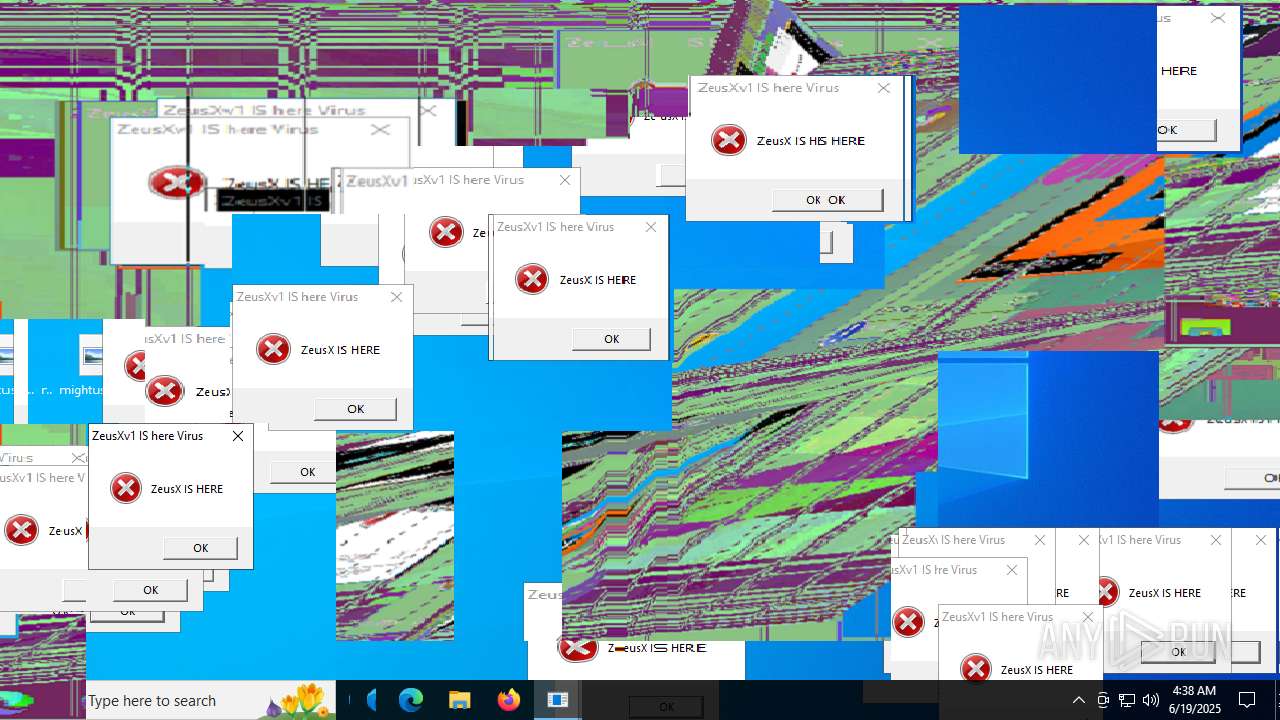Close the dialog saying 'ZeusX IS HIS HERE'
Viewport: 1280px width, 720px height.
point(884,88)
